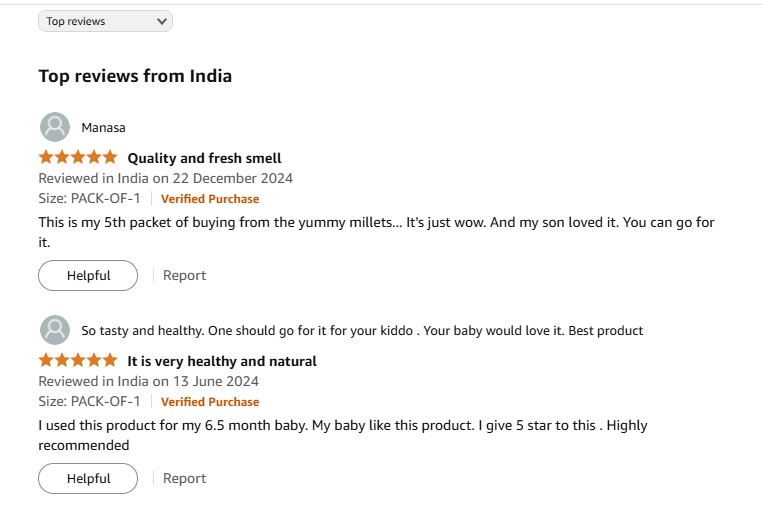Click the "Verified Purchase" label dated 22 December
The height and width of the screenshot is (515, 763).
pyautogui.click(x=210, y=199)
